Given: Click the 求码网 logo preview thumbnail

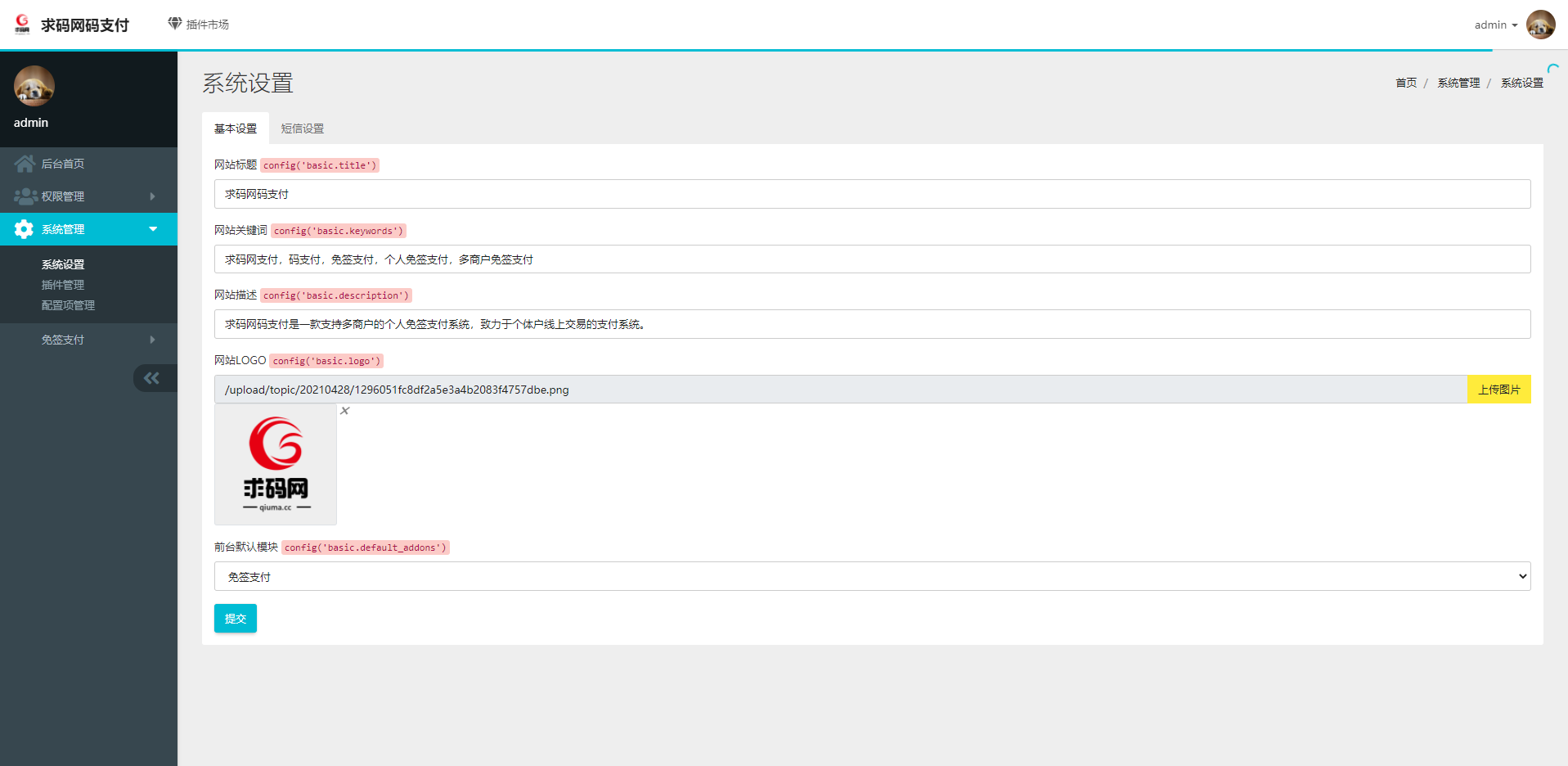Looking at the screenshot, I should coord(276,464).
